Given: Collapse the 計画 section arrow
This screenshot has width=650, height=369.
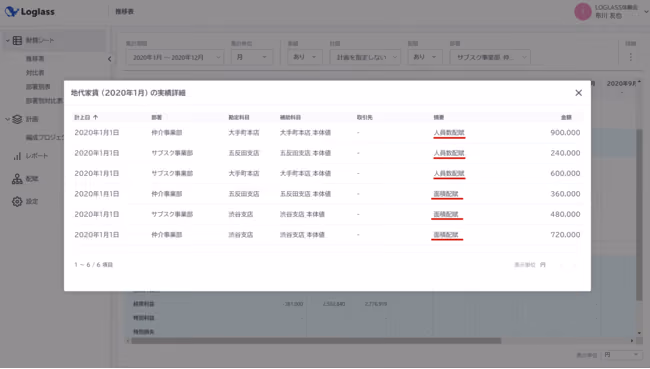Looking at the screenshot, I should (7, 119).
